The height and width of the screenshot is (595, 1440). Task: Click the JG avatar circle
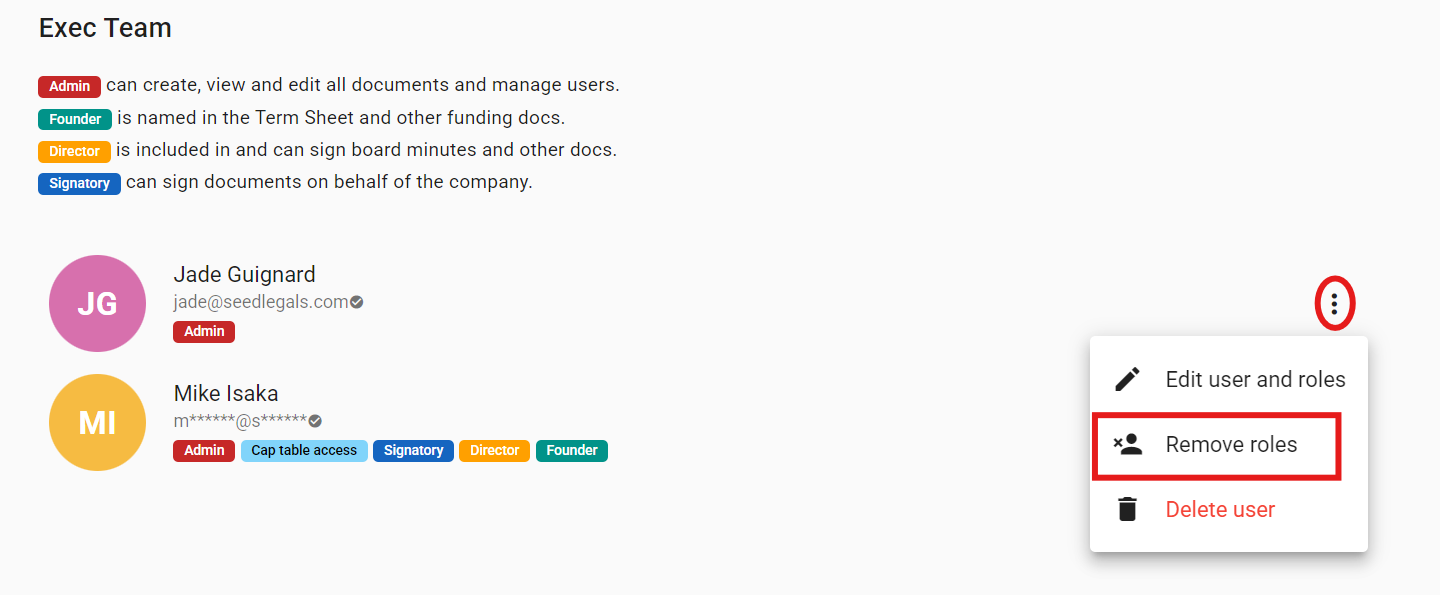coord(97,303)
